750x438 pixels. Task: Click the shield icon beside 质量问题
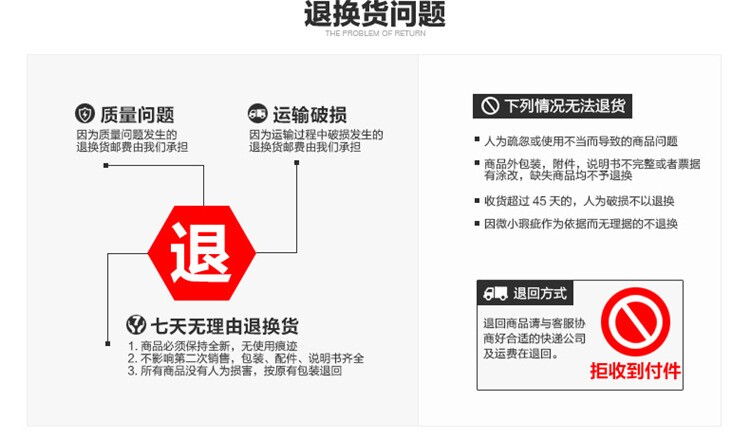click(85, 114)
